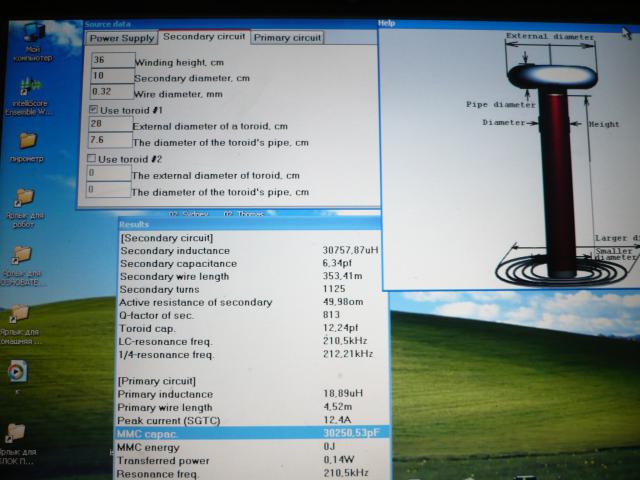This screenshot has width=640, height=480.
Task: Select the MMC capac. results row
Action: [x=248, y=434]
